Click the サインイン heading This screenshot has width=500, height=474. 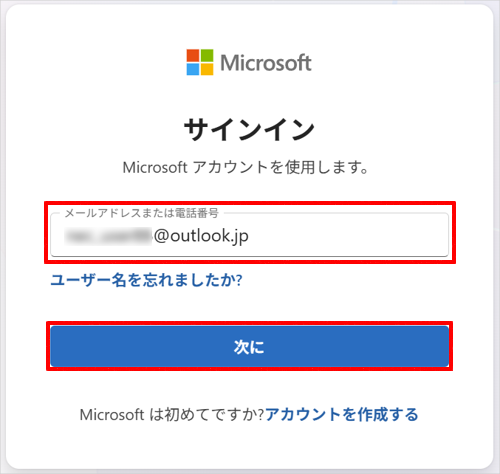coord(250,130)
